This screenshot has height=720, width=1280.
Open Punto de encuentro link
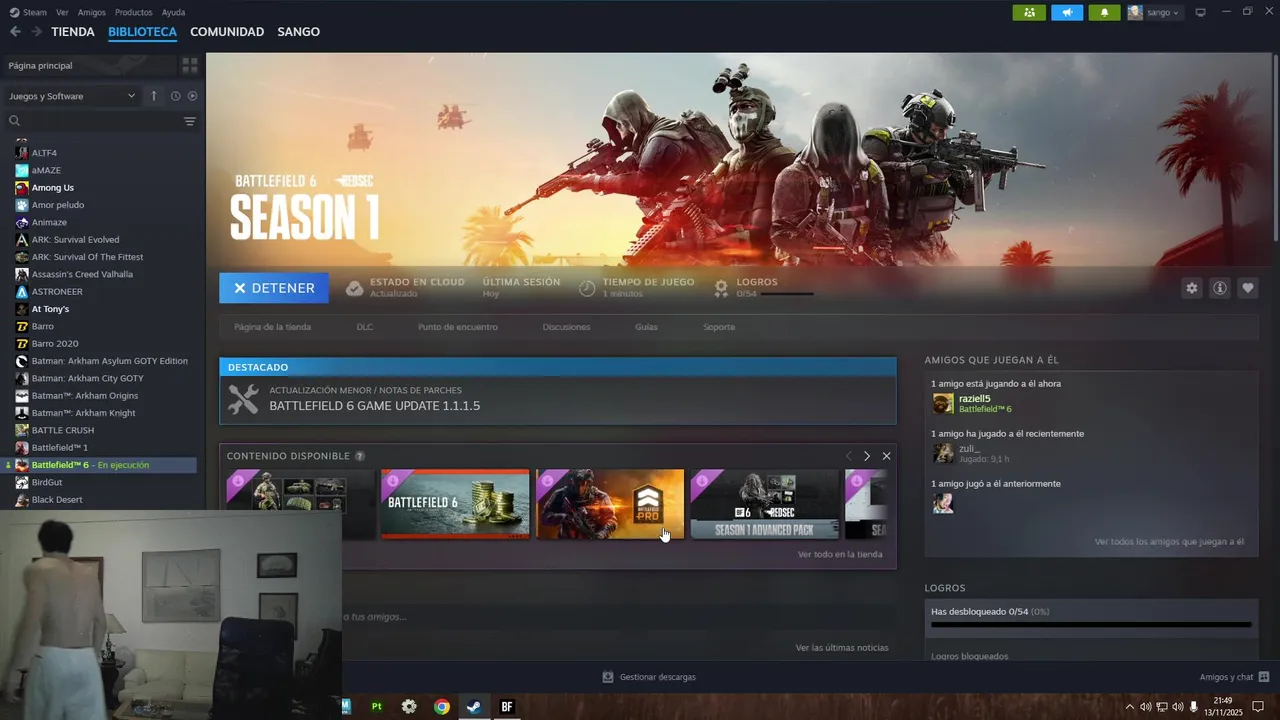(458, 327)
